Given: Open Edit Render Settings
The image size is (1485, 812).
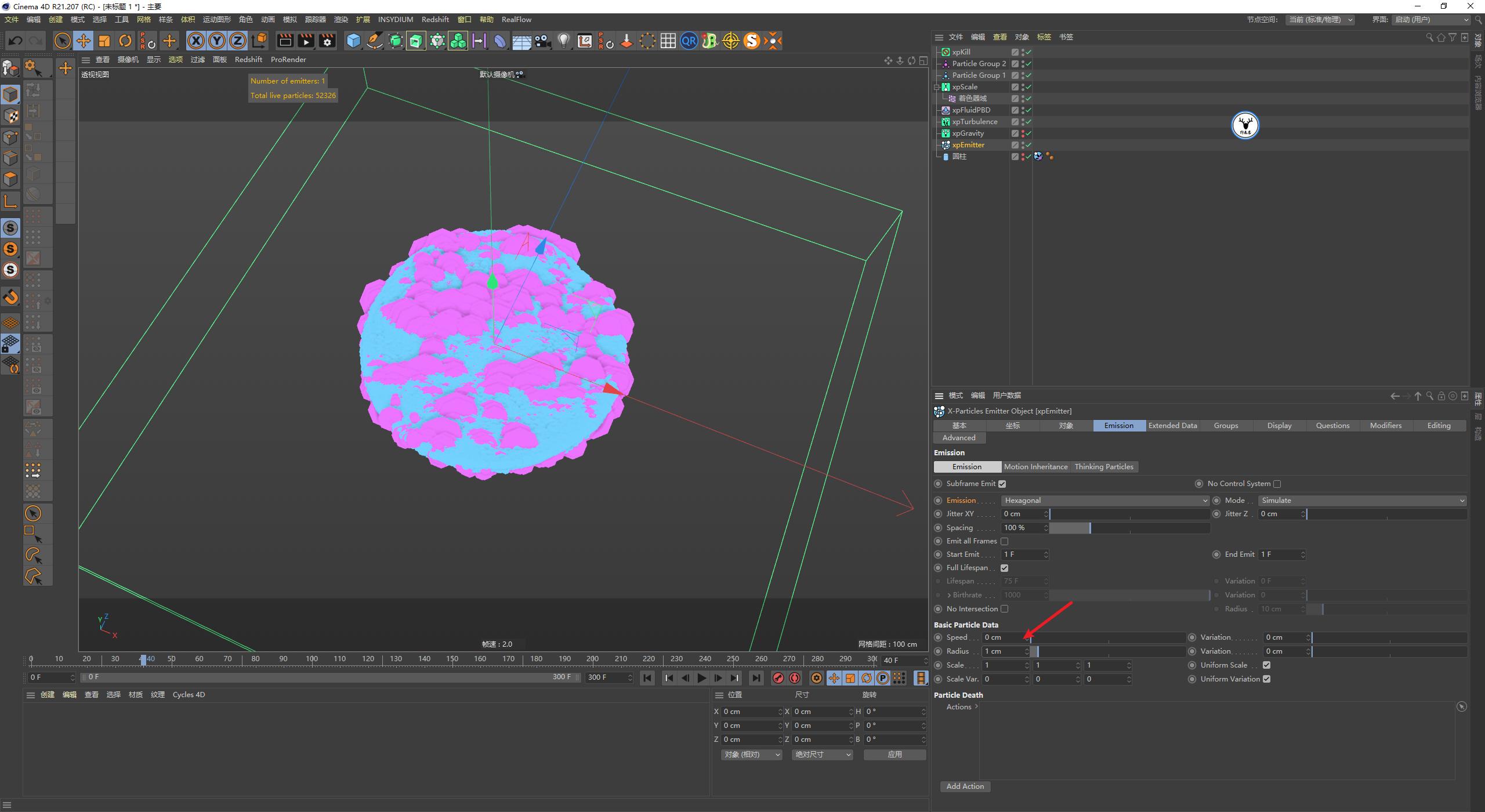Looking at the screenshot, I should point(327,41).
